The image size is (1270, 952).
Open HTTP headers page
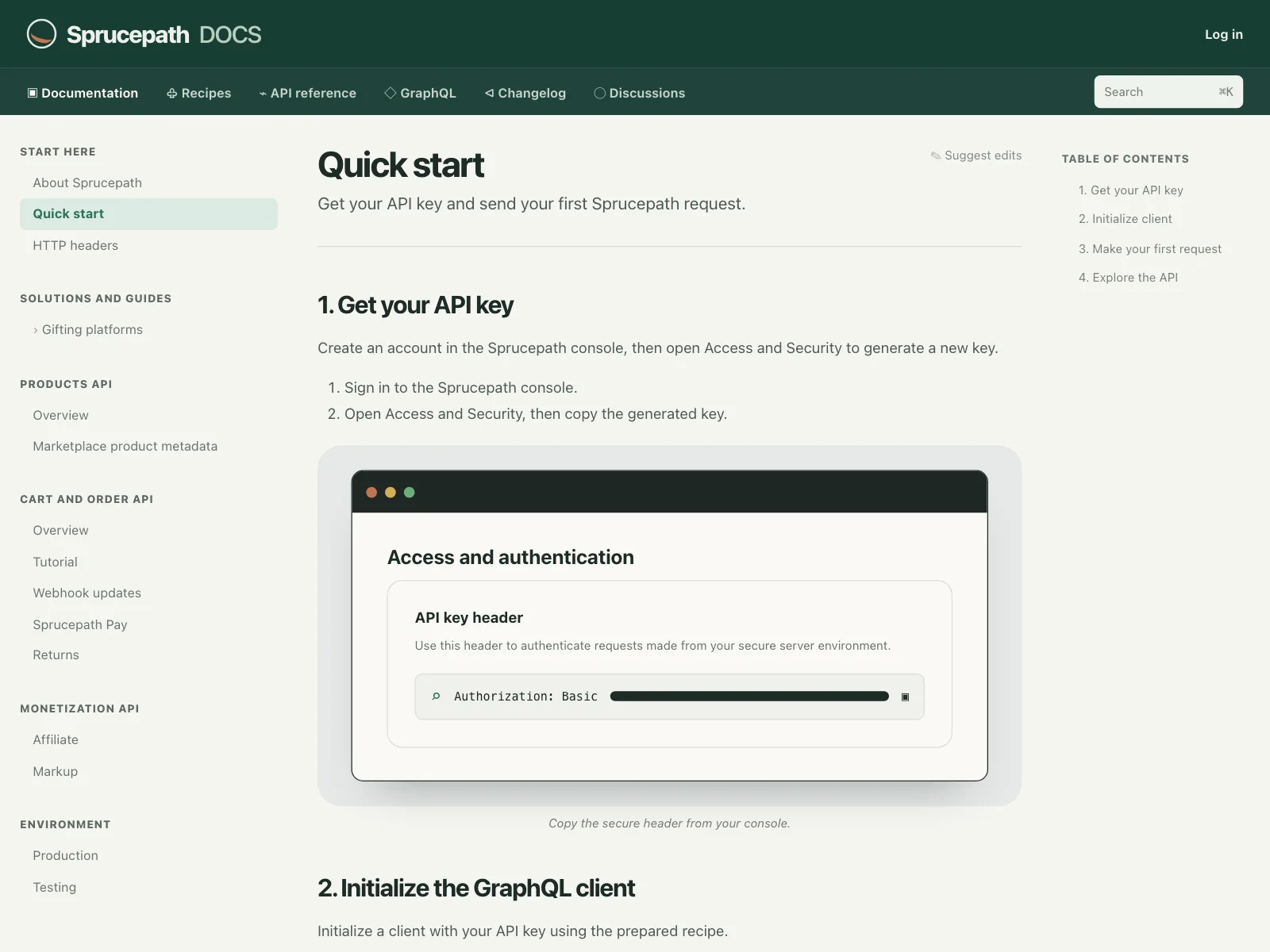(x=75, y=246)
